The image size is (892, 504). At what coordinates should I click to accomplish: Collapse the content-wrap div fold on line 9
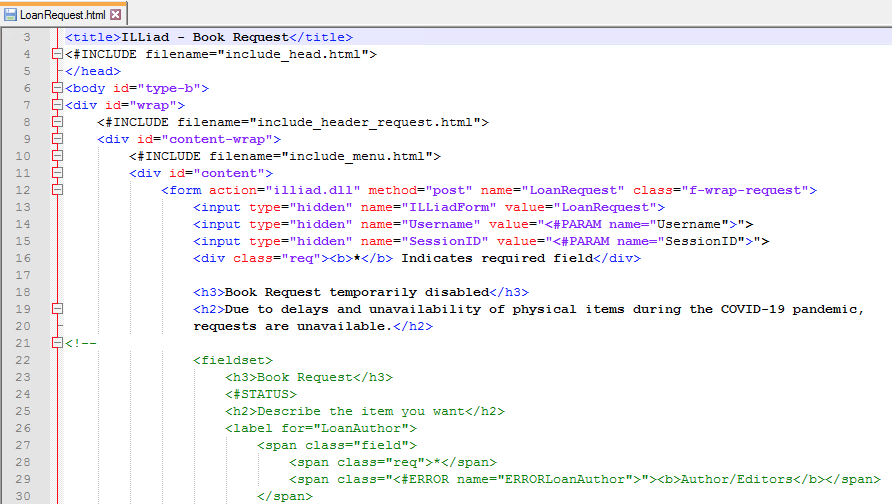[57, 139]
